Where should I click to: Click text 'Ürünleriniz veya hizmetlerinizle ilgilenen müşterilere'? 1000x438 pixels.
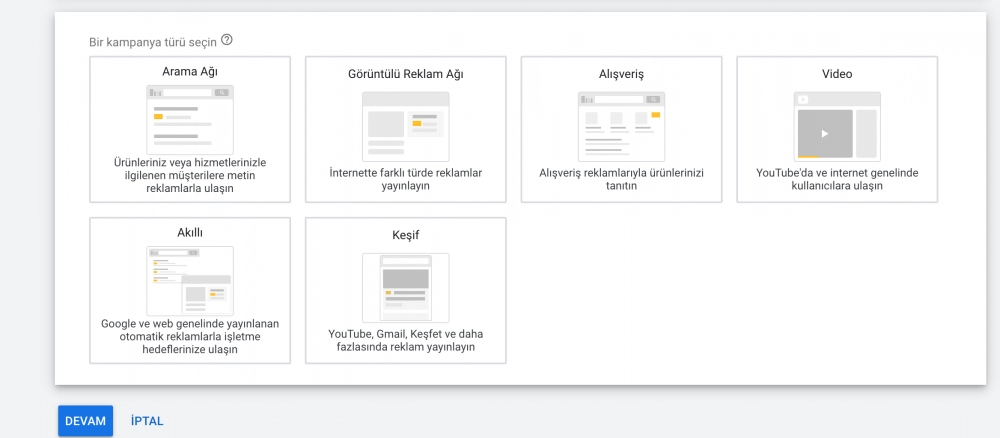pyautogui.click(x=190, y=168)
